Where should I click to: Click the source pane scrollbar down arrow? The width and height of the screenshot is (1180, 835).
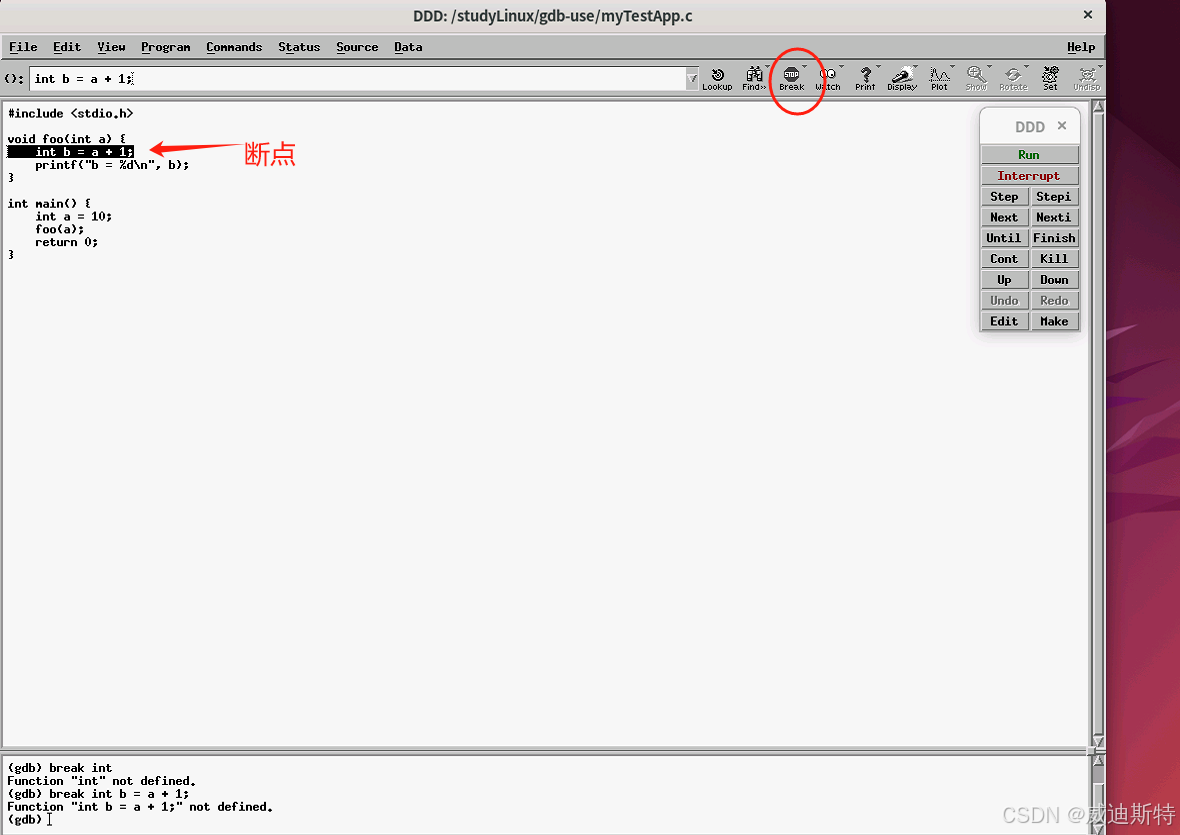[1097, 740]
